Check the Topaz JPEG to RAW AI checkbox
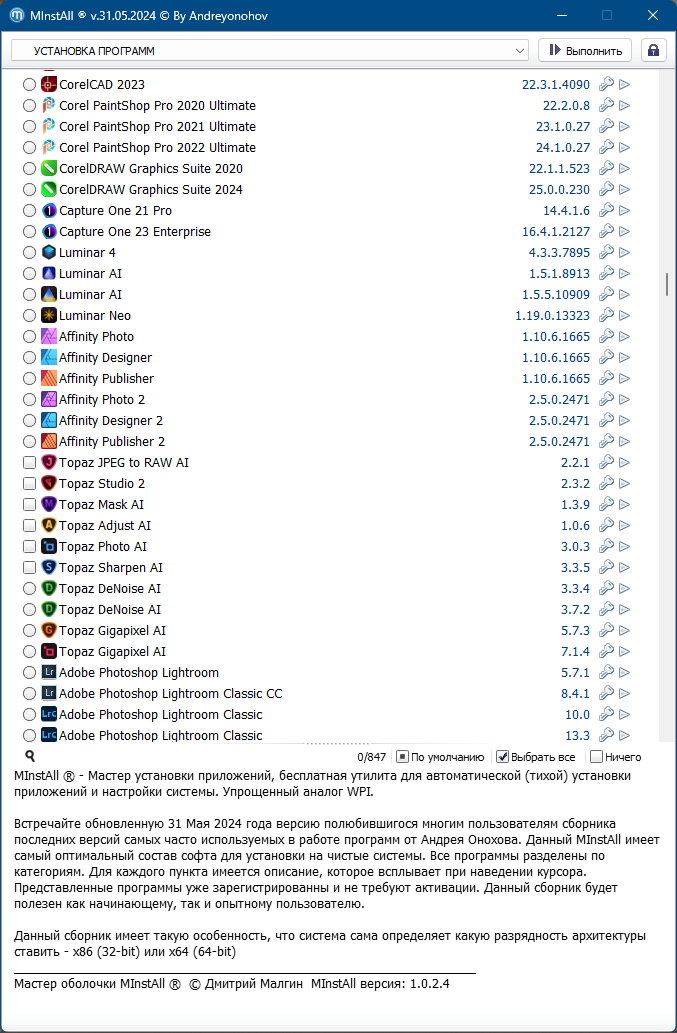 click(29, 462)
